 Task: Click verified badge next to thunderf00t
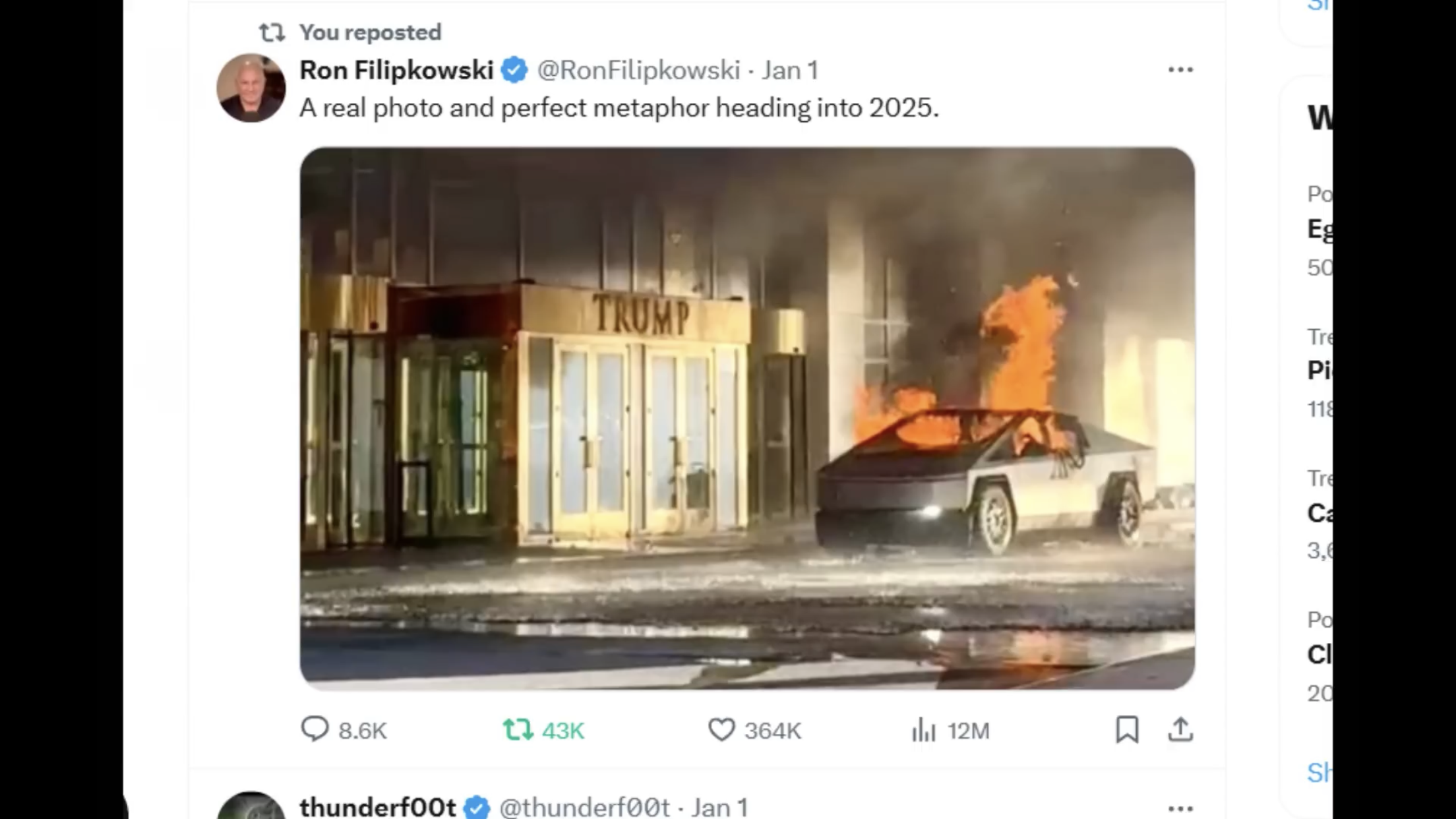click(476, 807)
